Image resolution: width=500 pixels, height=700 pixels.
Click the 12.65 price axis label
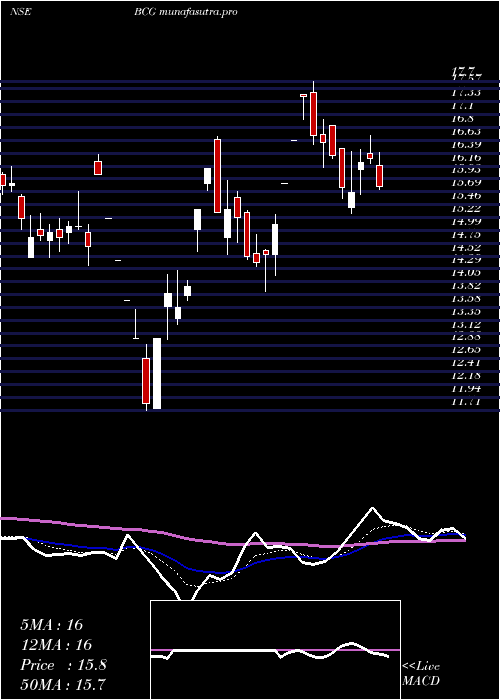coord(466,350)
